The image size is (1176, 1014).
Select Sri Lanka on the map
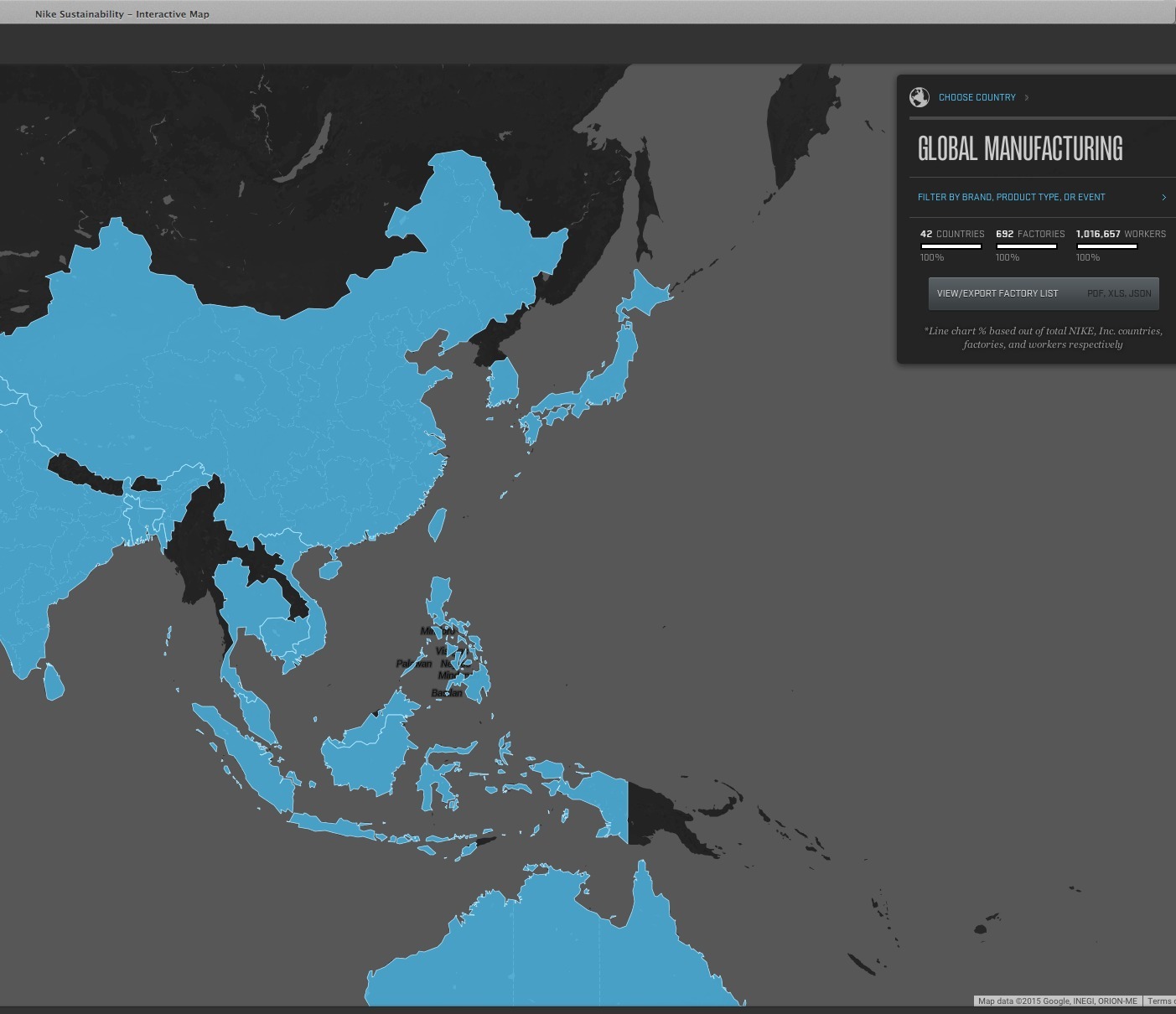[53, 680]
